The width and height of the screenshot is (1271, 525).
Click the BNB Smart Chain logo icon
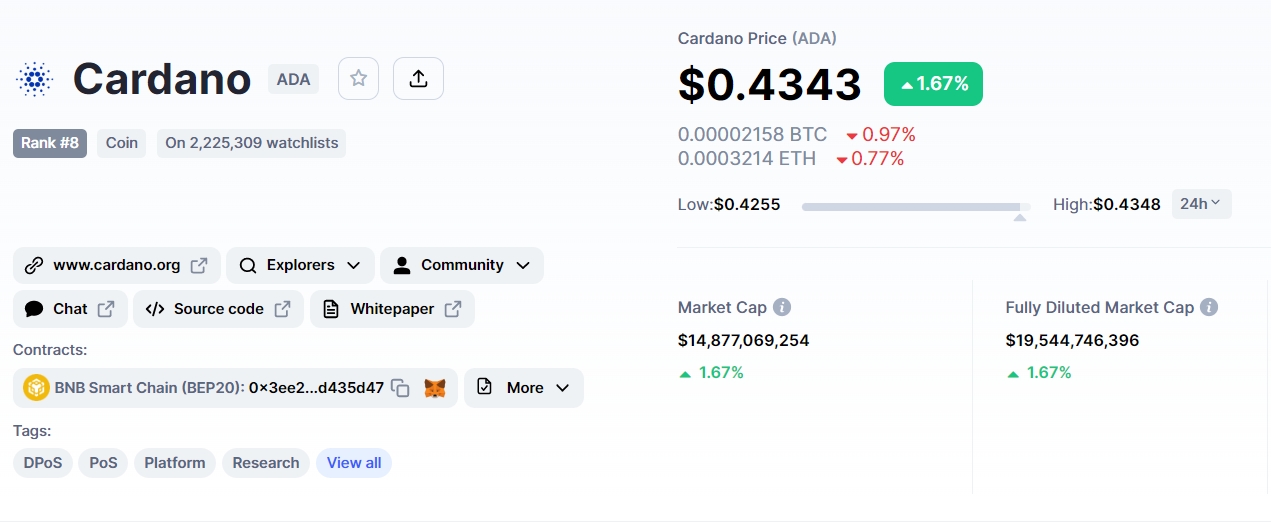coord(36,388)
